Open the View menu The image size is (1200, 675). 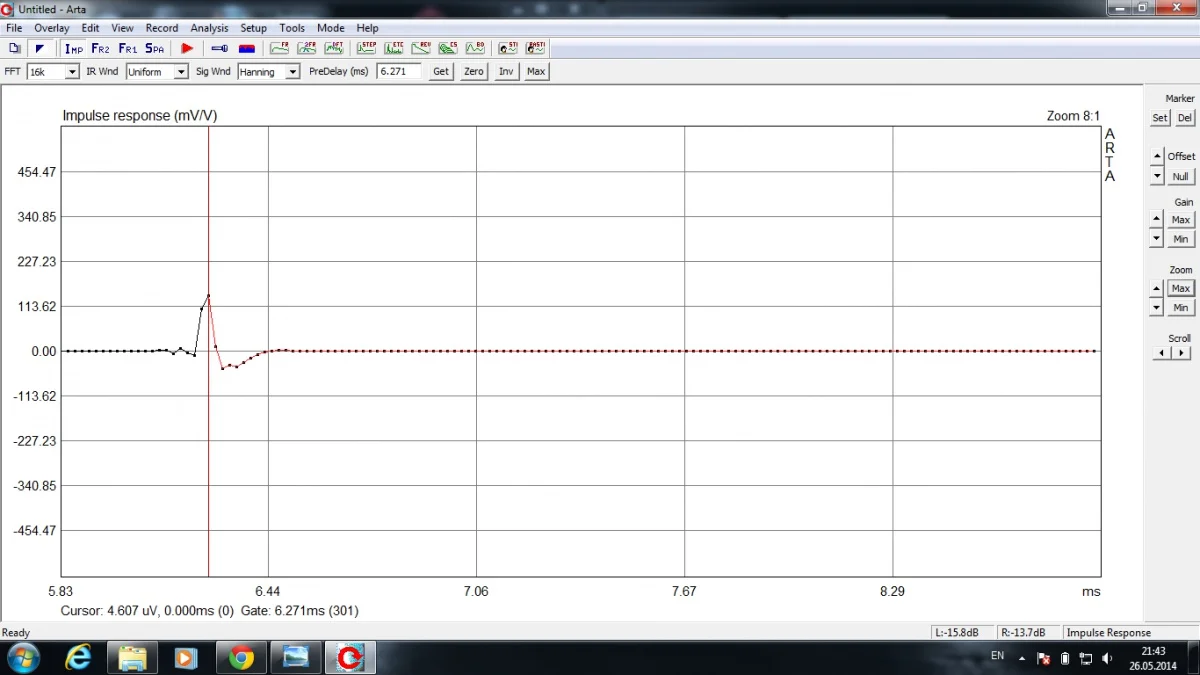(x=122, y=28)
